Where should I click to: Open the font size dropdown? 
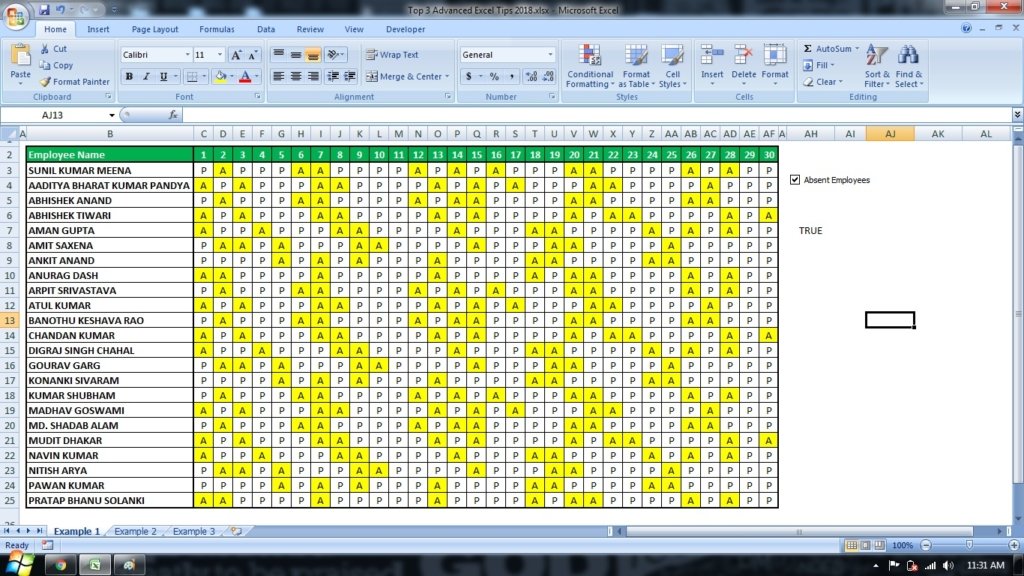221,53
